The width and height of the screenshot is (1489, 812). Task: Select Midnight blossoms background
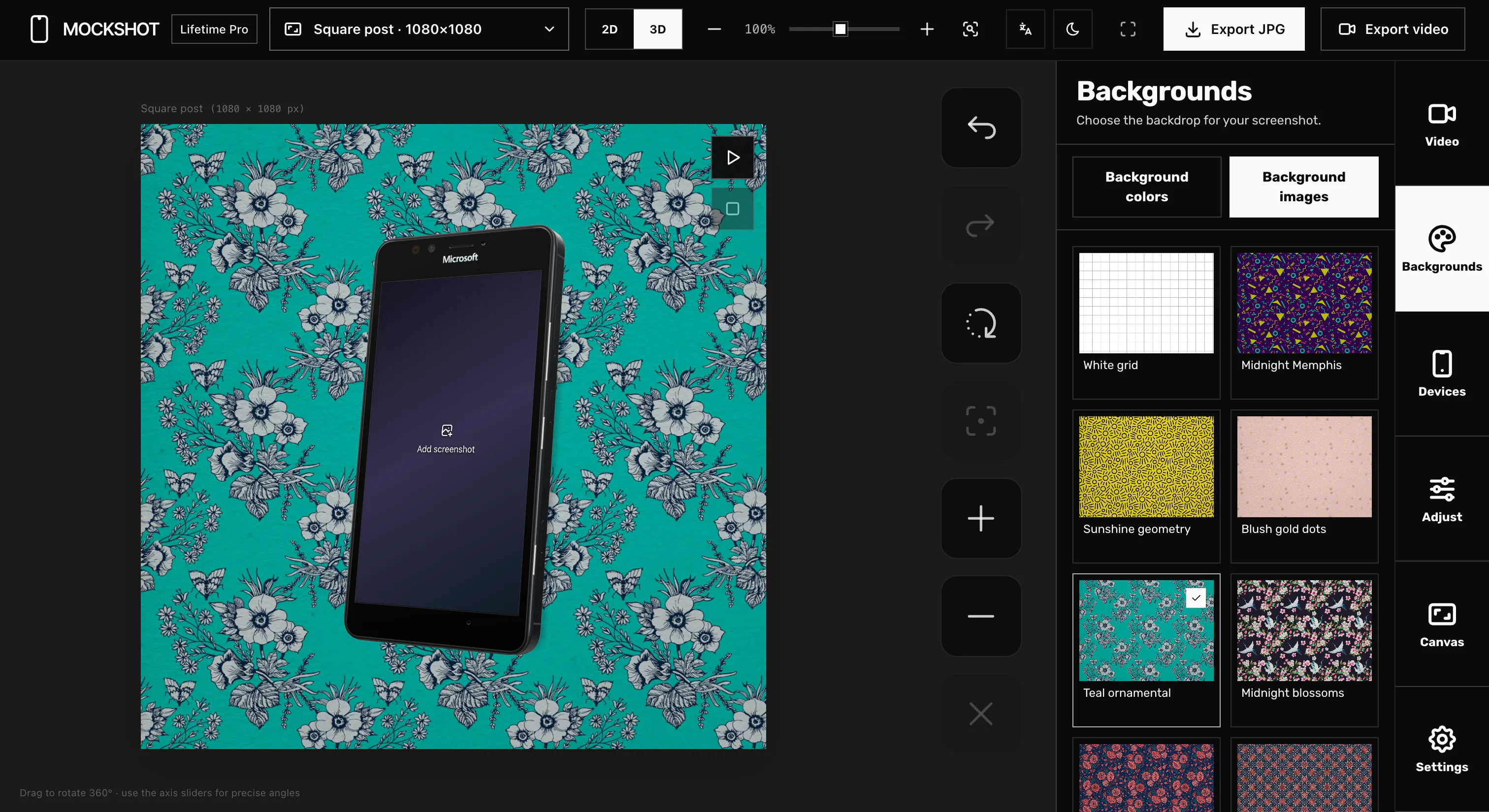(1304, 650)
